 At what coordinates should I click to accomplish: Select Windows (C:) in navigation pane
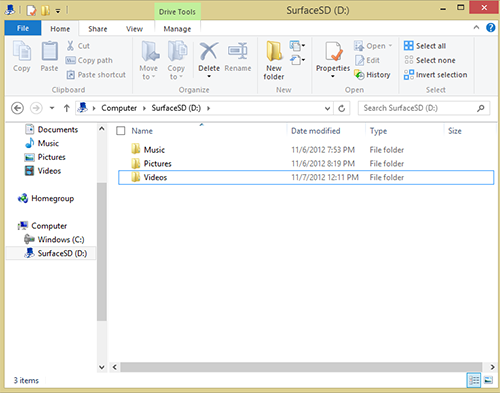[54, 239]
